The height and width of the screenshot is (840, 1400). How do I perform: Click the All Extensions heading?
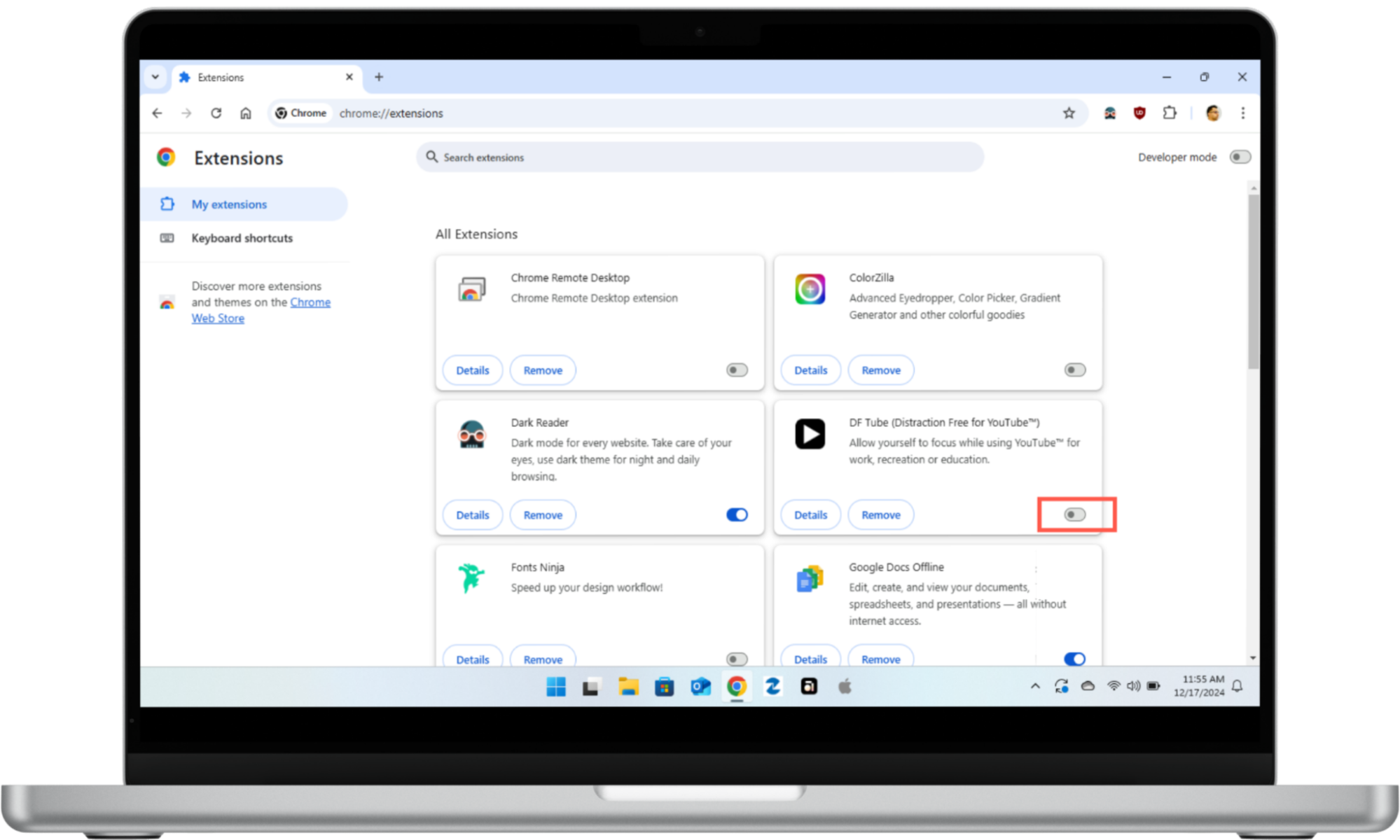pos(476,234)
